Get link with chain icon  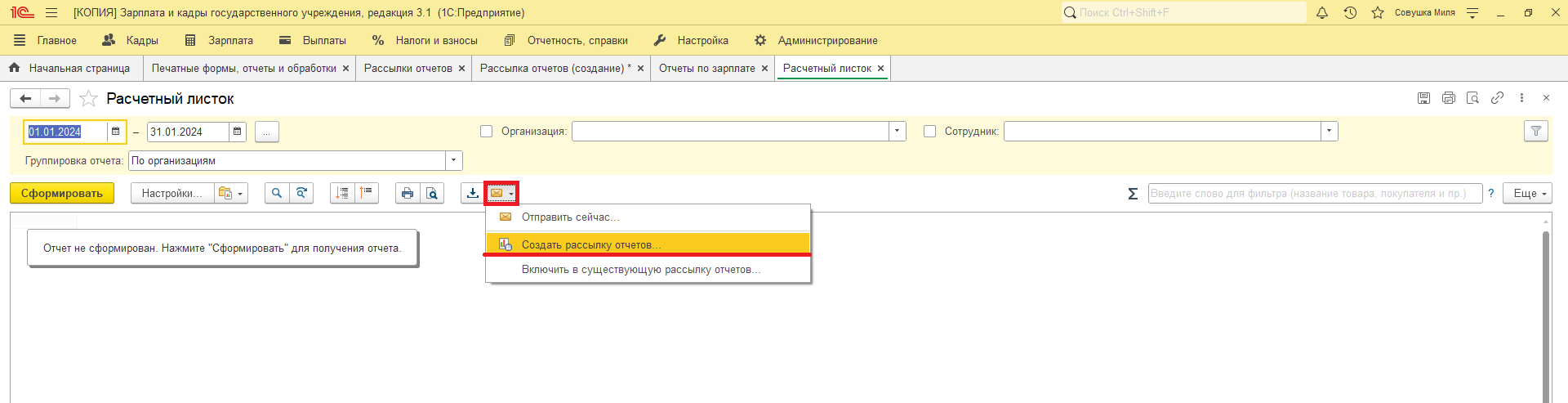coord(1497,98)
